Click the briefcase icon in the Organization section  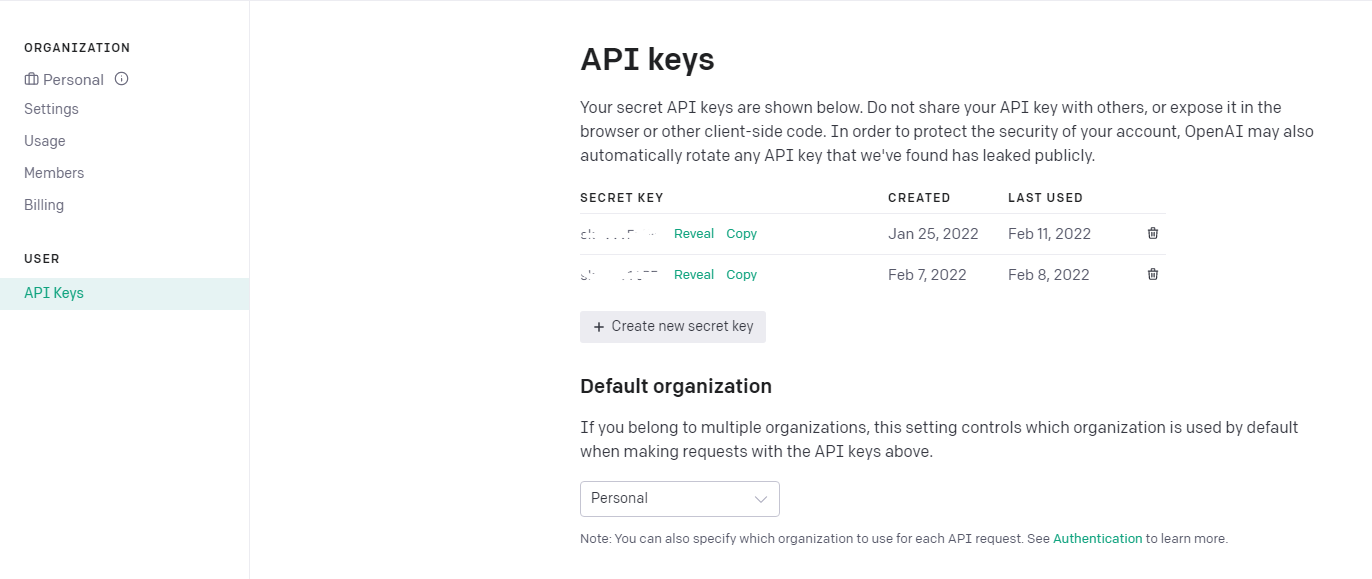click(x=32, y=79)
